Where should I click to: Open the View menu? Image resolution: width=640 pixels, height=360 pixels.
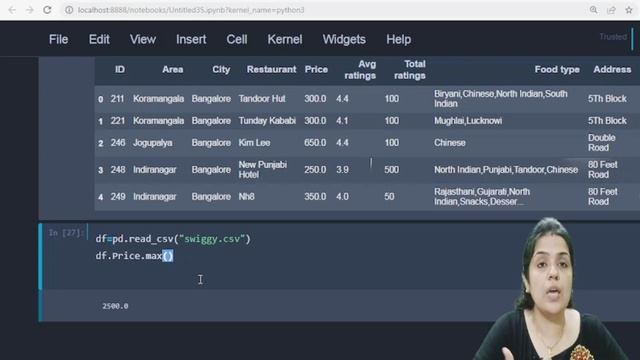[x=143, y=40]
